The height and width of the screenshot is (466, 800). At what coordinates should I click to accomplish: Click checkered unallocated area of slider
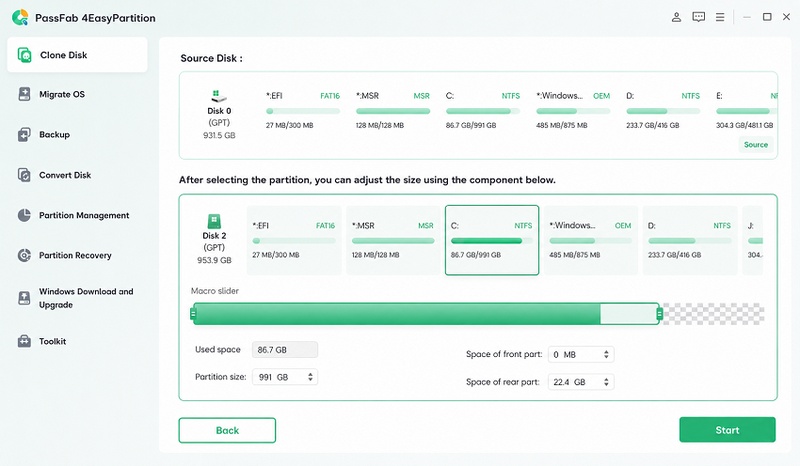713,313
